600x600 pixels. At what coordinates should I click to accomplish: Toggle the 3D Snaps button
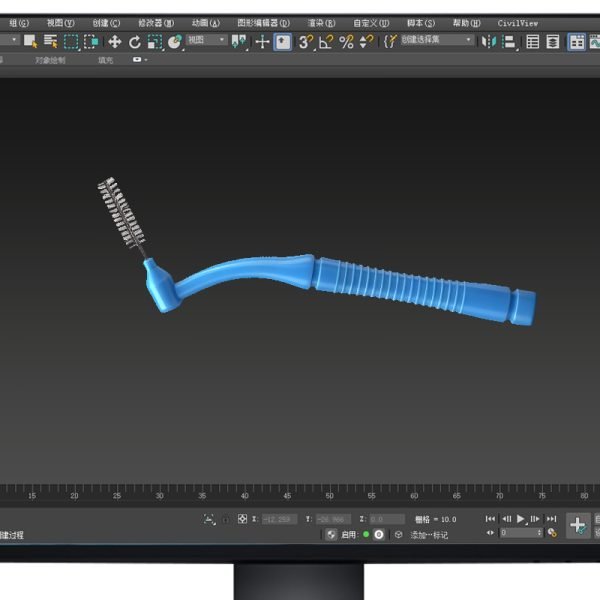(x=306, y=42)
